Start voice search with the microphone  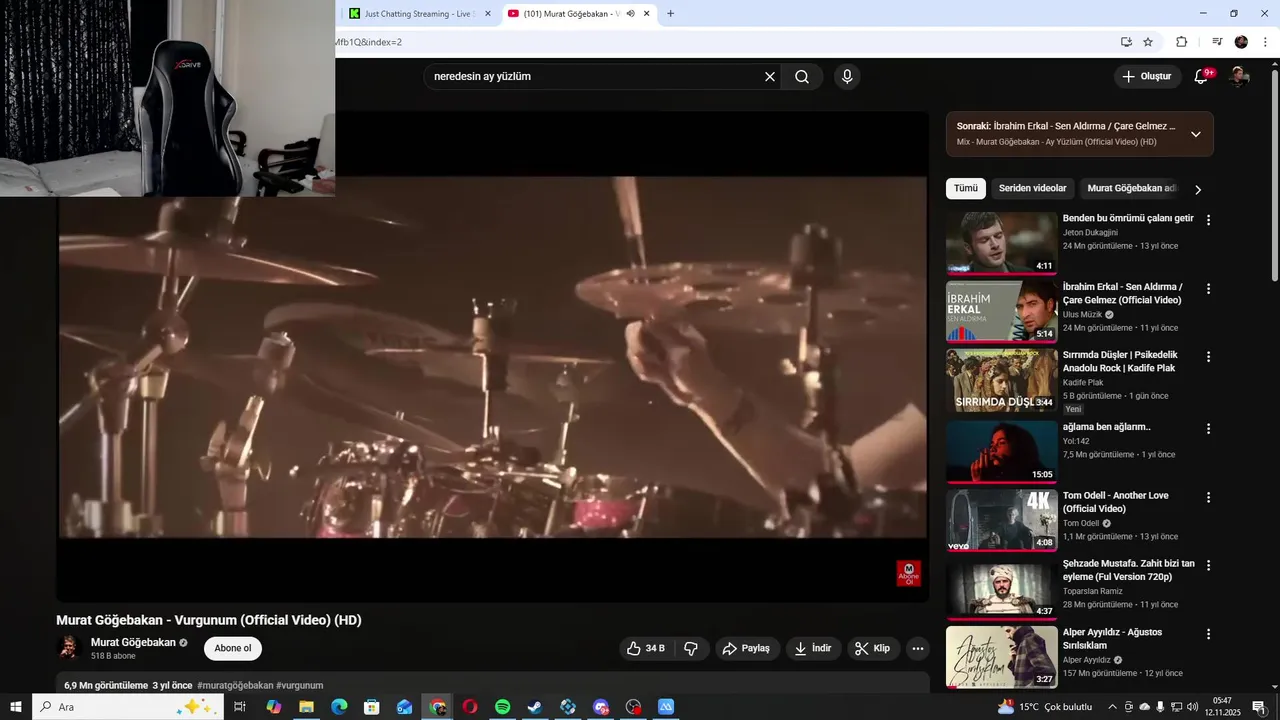pos(847,76)
